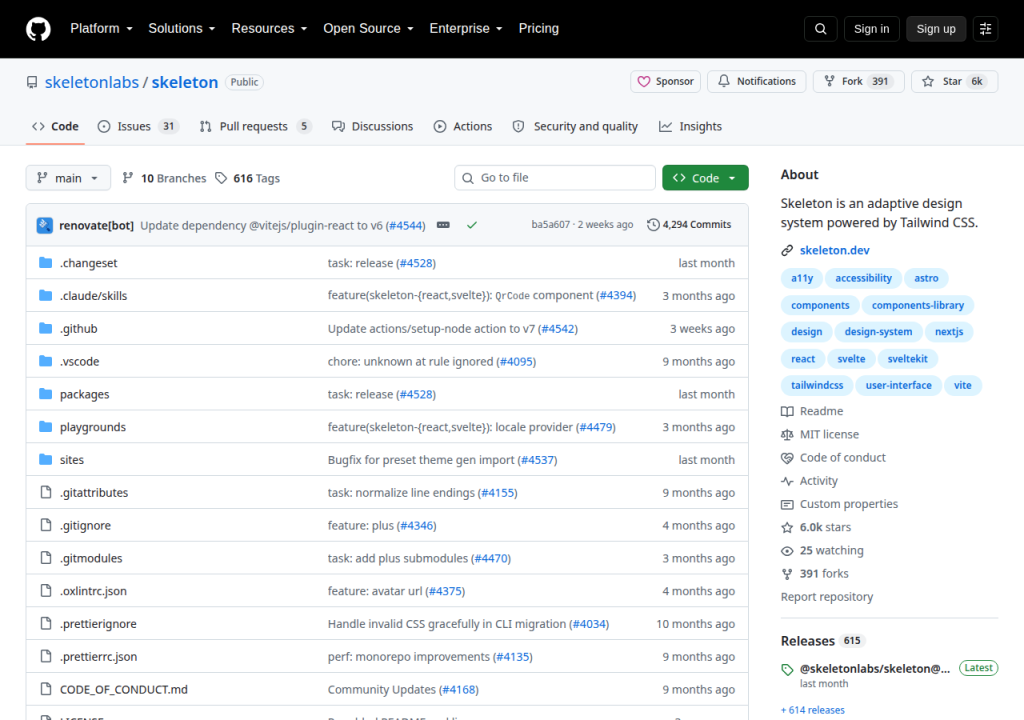Open the .claude/skills folder
The image size is (1024, 720).
pos(93,296)
